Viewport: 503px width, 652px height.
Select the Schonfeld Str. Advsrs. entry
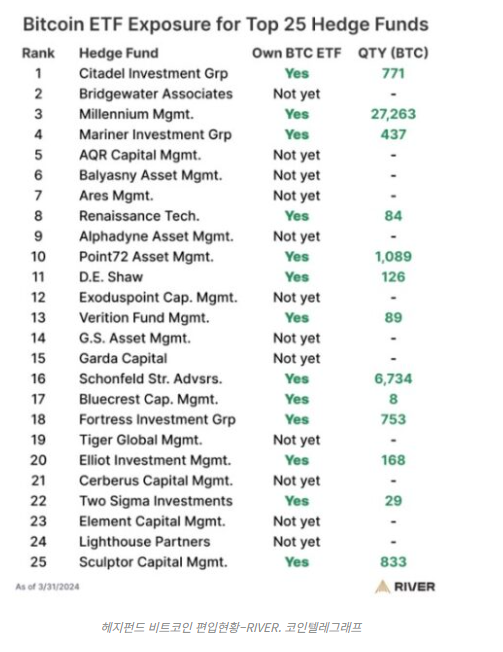click(150, 379)
